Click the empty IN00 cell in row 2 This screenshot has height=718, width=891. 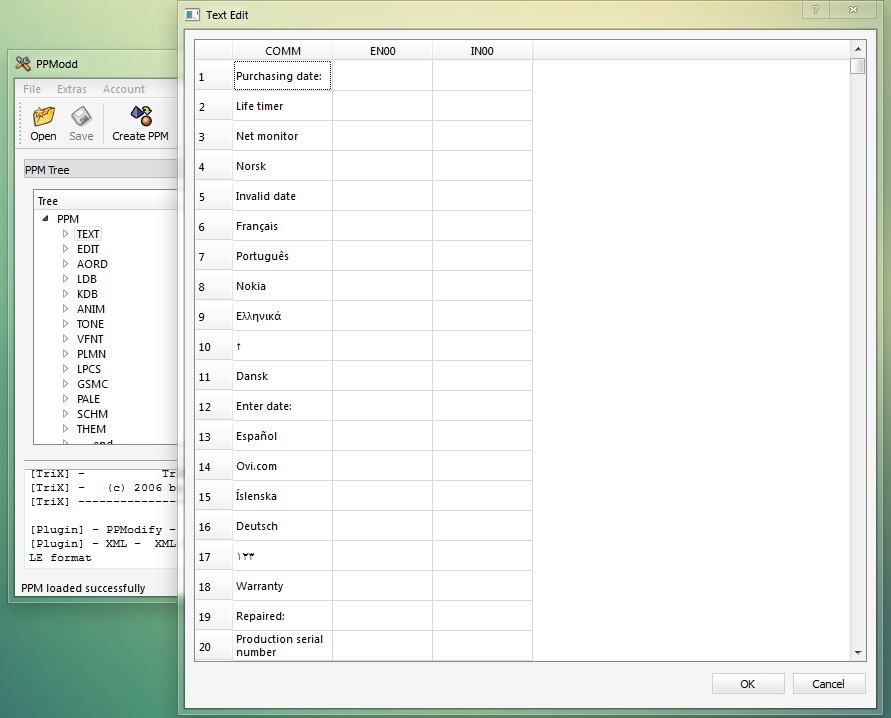tap(482, 106)
